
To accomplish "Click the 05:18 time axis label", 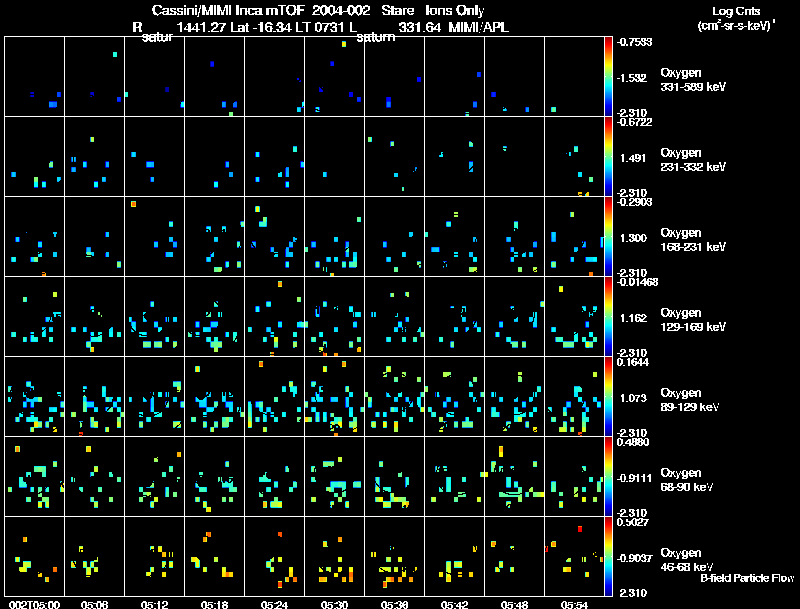I will [x=214, y=605].
